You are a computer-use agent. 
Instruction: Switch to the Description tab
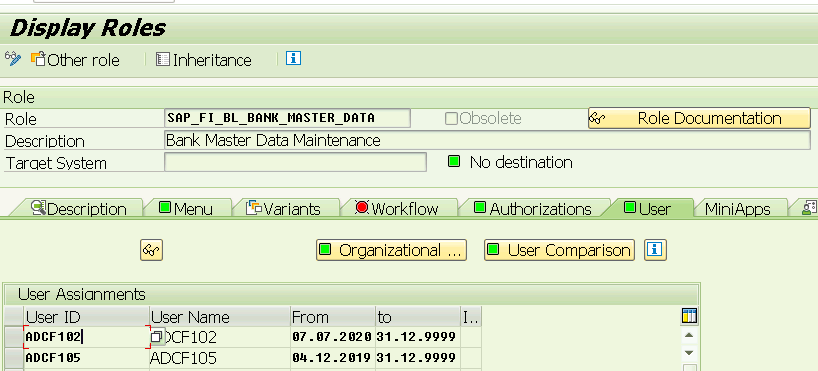tap(78, 209)
